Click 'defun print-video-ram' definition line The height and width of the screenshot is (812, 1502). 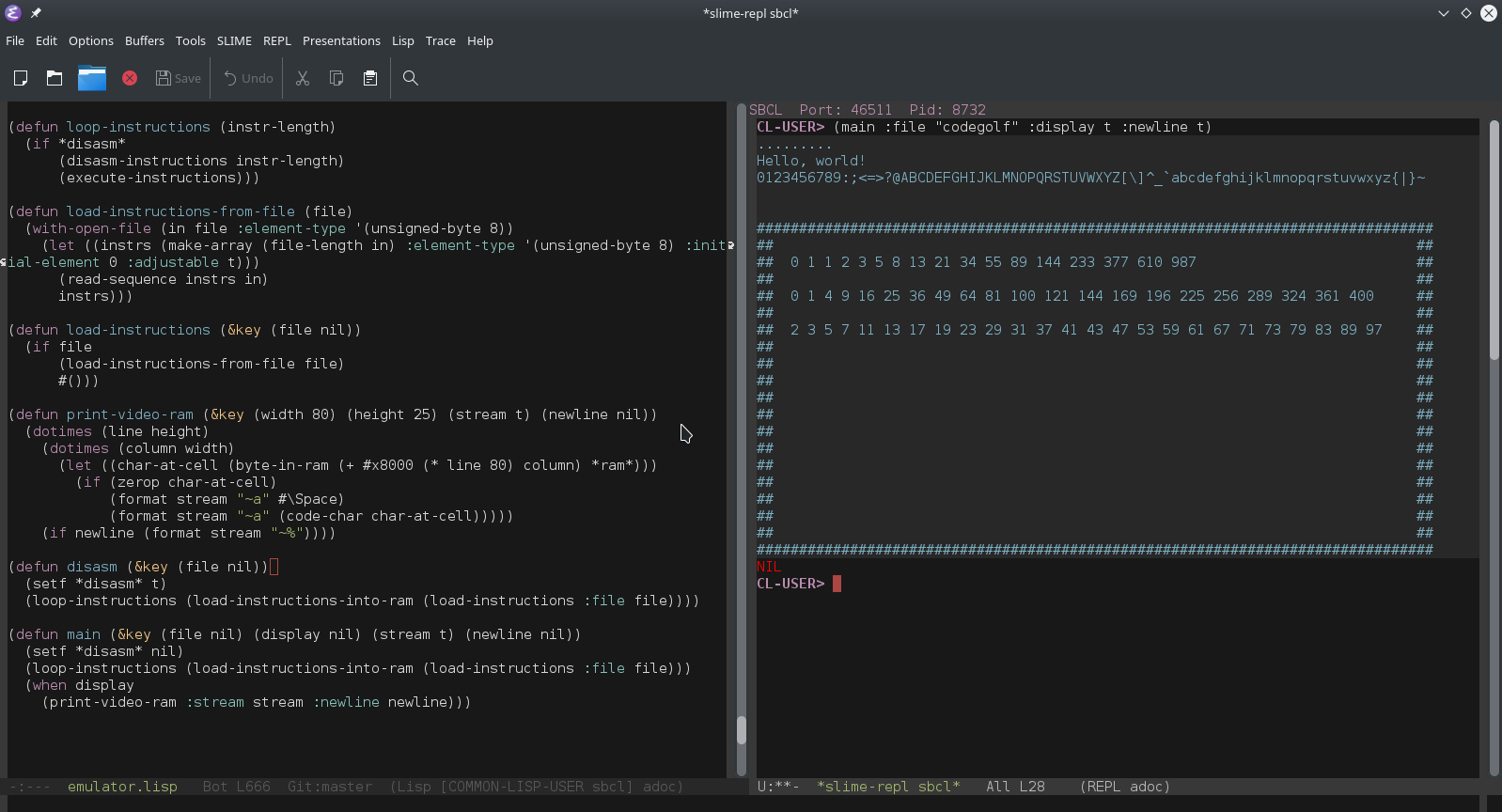pos(333,414)
